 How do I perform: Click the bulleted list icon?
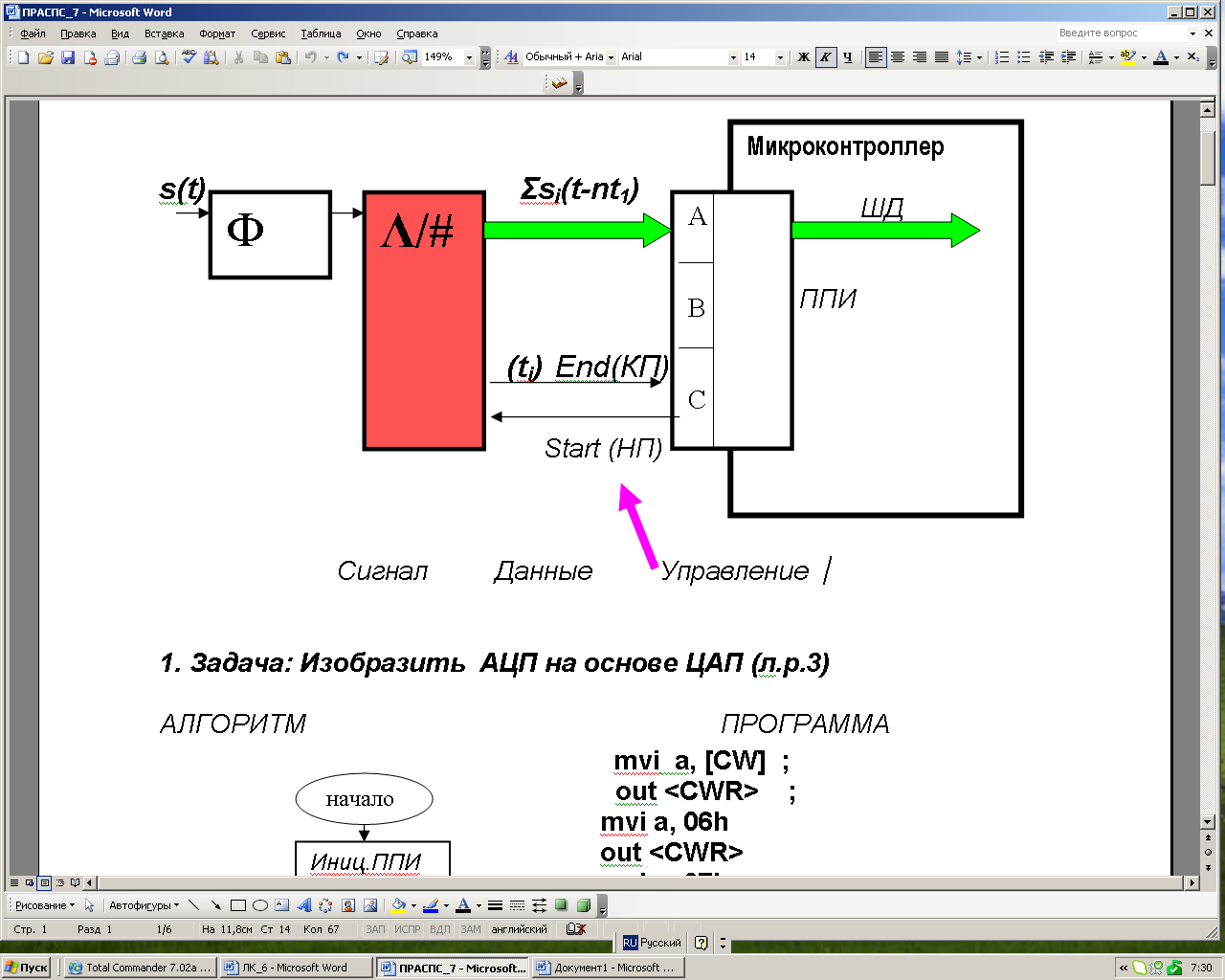pyautogui.click(x=1024, y=57)
